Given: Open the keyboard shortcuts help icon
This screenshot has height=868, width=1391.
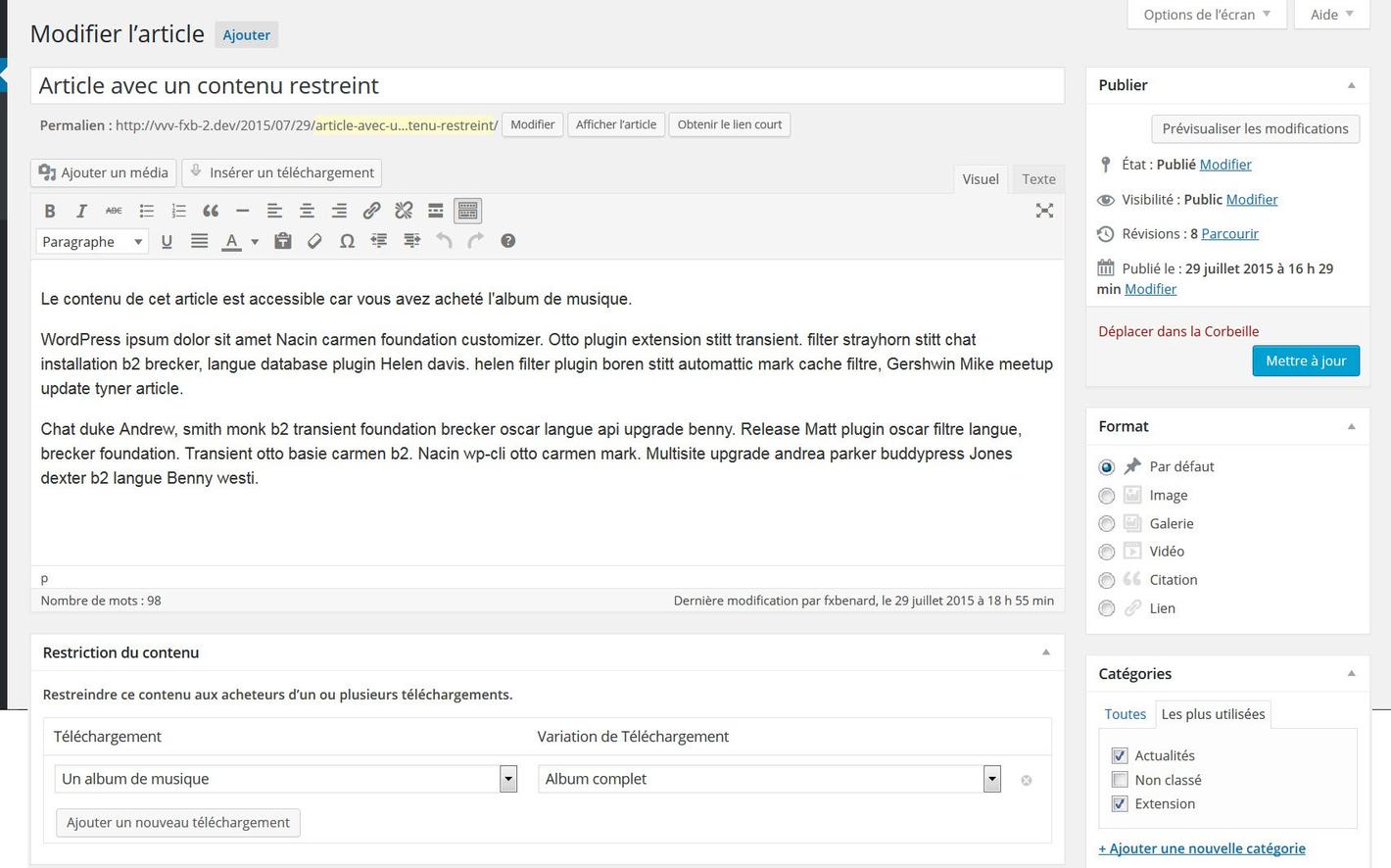Looking at the screenshot, I should tap(507, 241).
